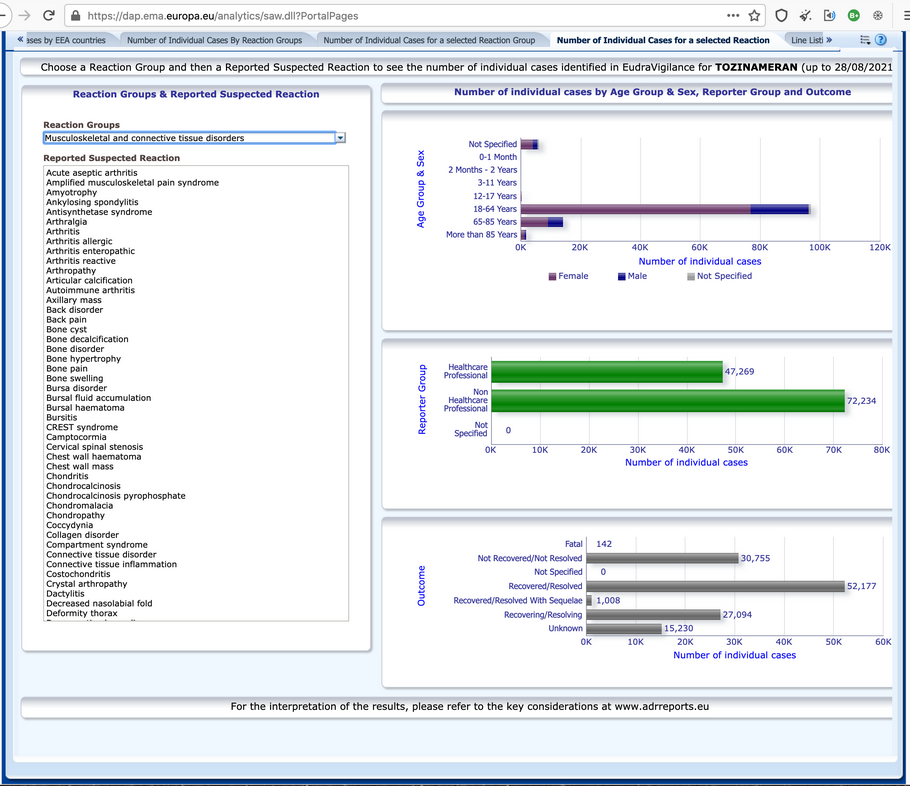Select Acute aseptic arthritis reaction
This screenshot has width=910, height=786.
click(x=92, y=173)
